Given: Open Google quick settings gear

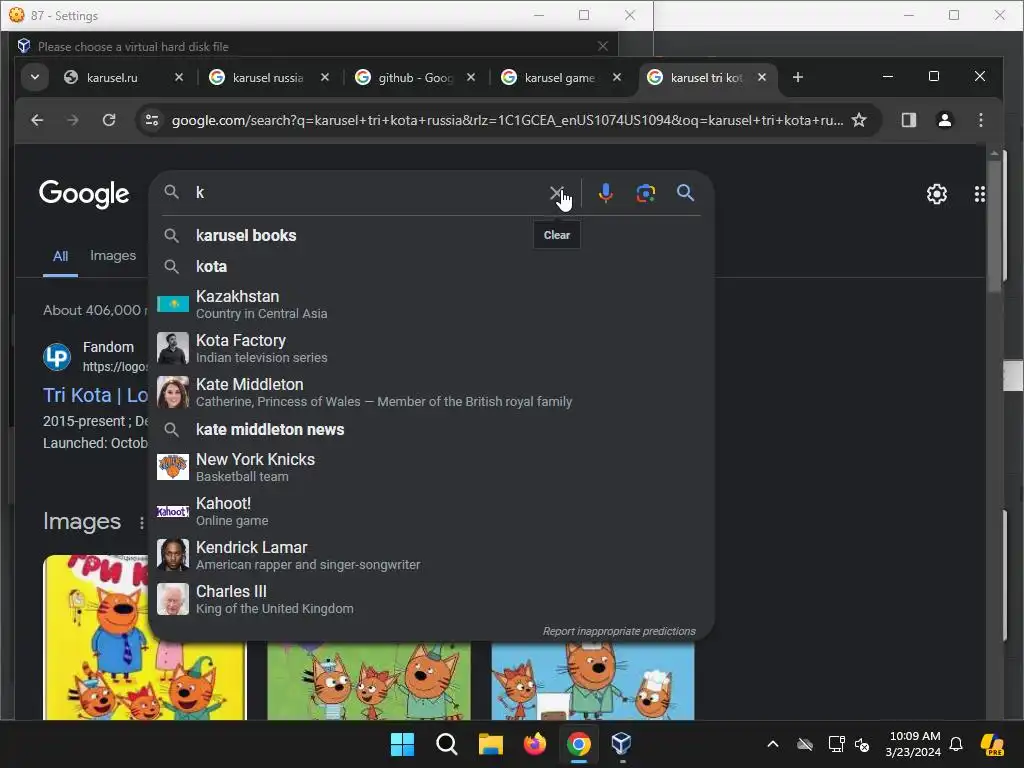Looking at the screenshot, I should (936, 194).
